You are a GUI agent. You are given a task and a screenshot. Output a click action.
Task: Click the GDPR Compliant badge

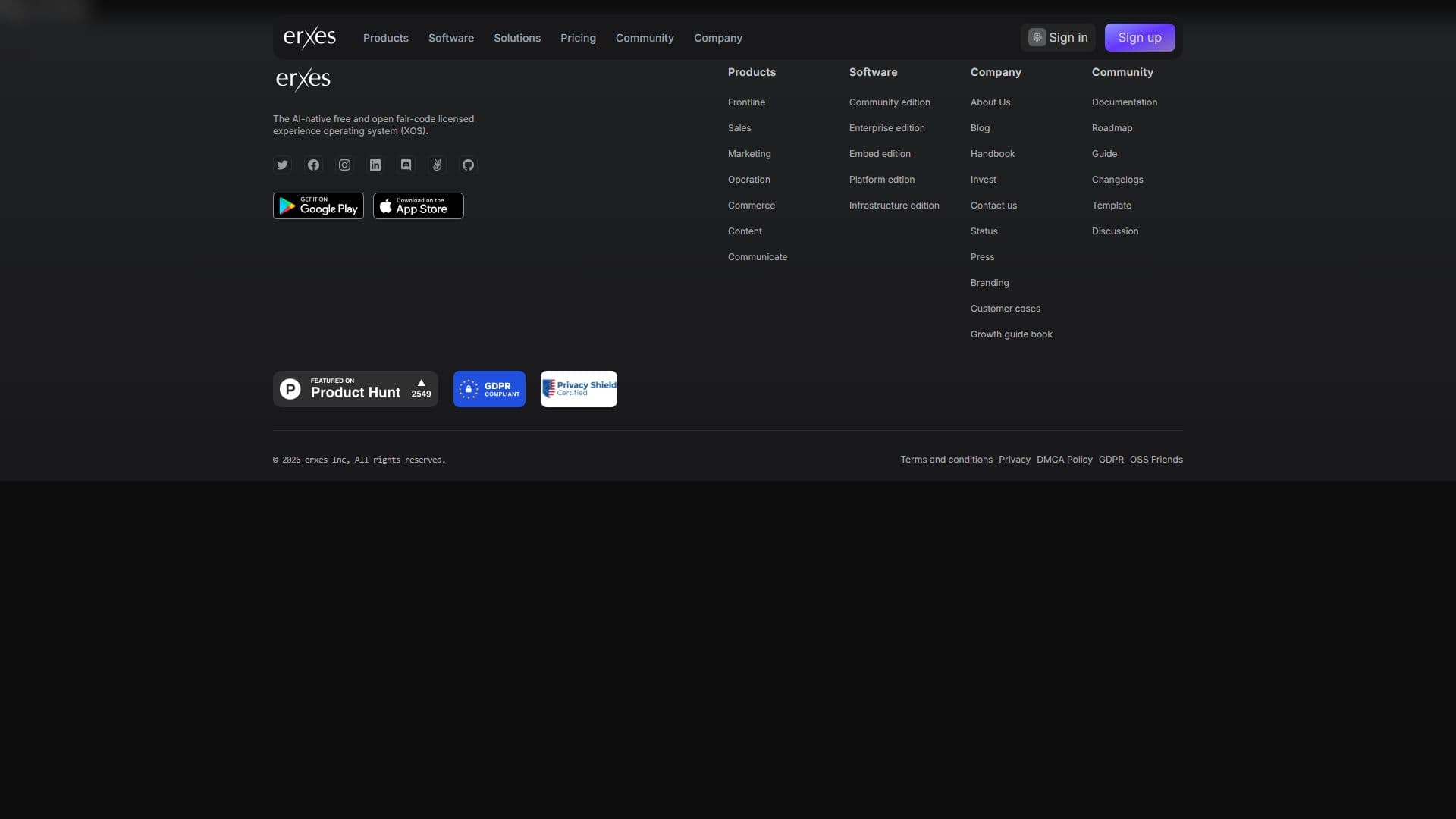[489, 389]
